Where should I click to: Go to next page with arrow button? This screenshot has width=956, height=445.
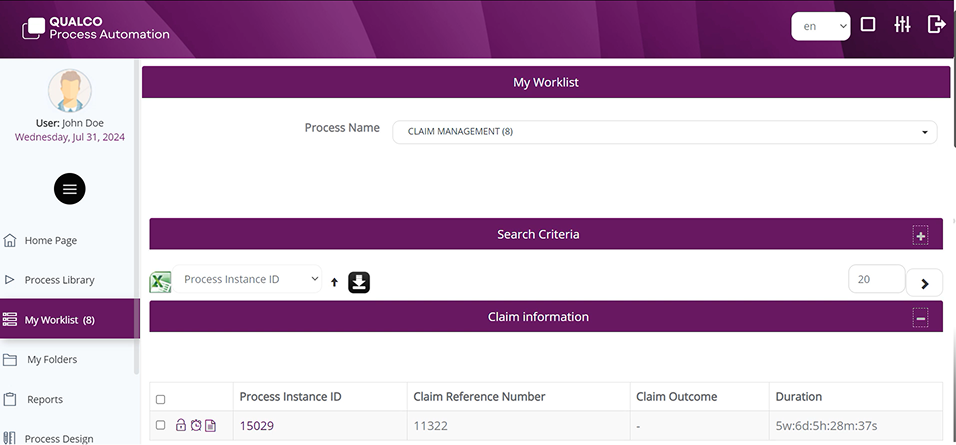tap(924, 283)
